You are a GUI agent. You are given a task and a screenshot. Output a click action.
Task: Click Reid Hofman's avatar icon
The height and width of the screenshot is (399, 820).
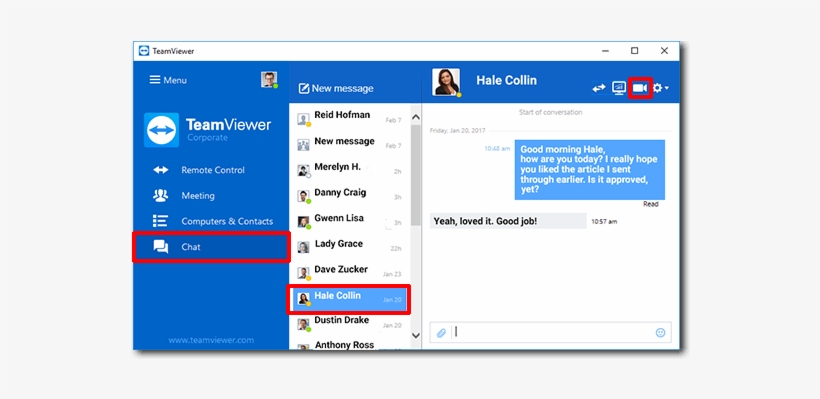tap(304, 119)
